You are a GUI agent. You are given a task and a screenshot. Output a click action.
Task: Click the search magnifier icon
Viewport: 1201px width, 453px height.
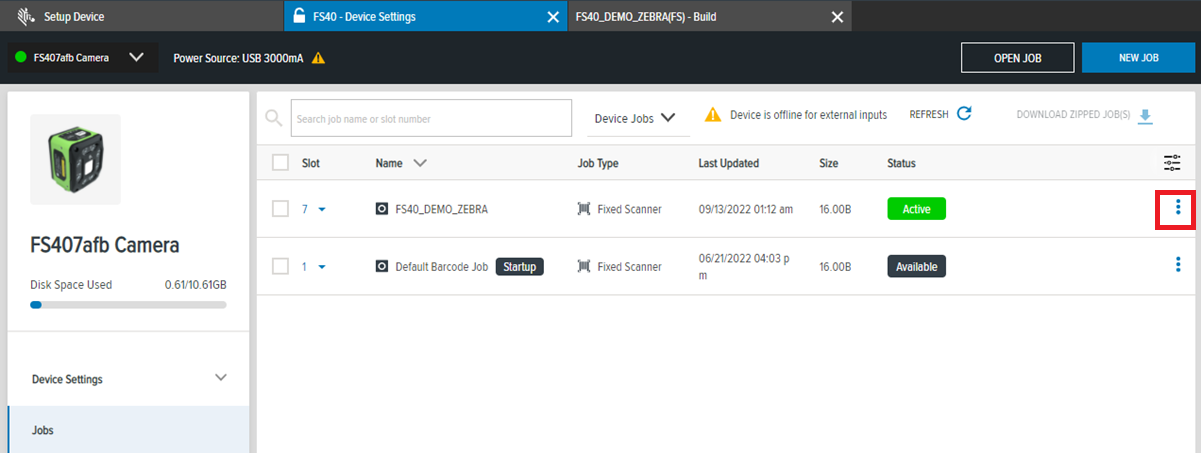pyautogui.click(x=273, y=118)
